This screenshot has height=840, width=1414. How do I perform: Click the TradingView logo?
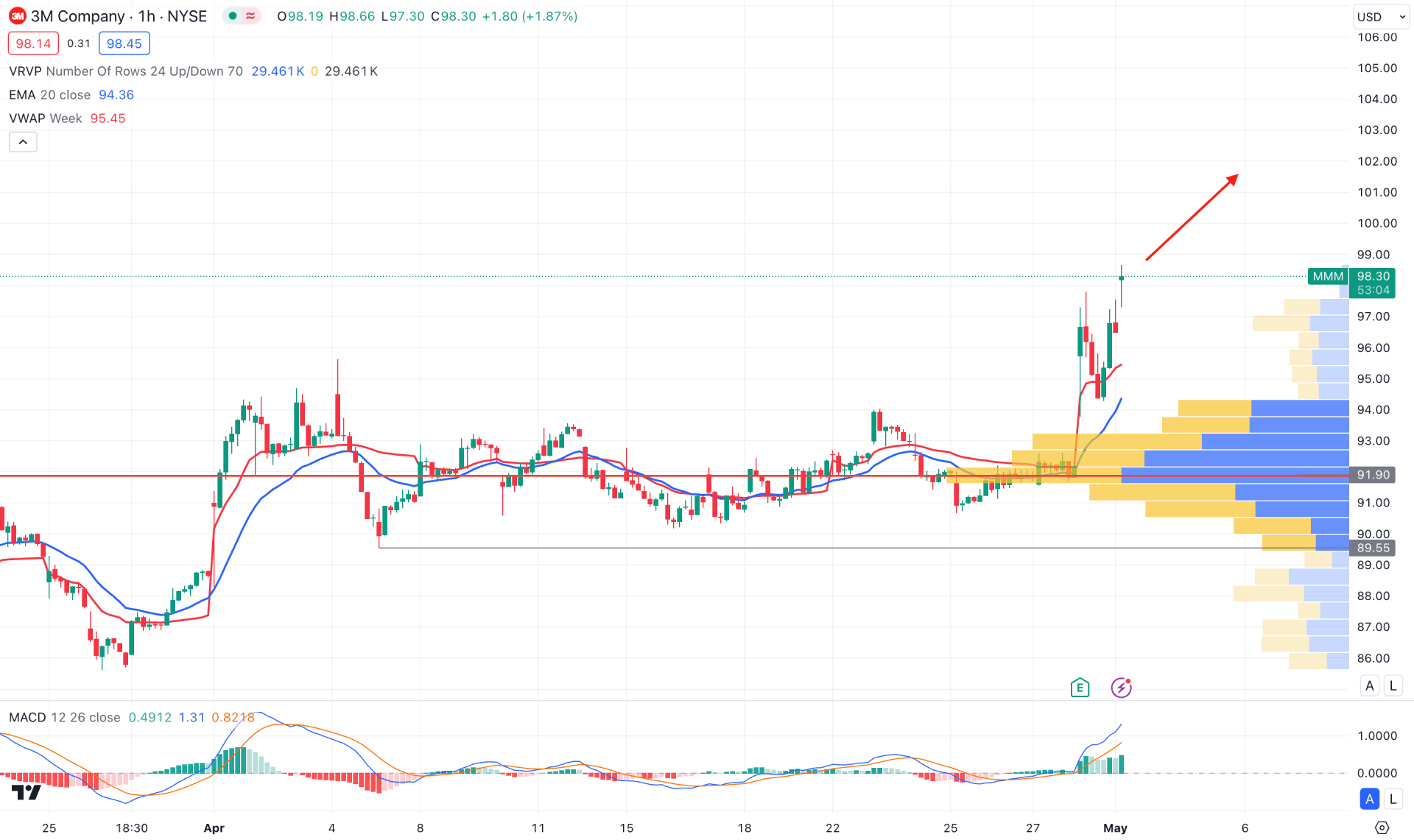click(27, 793)
